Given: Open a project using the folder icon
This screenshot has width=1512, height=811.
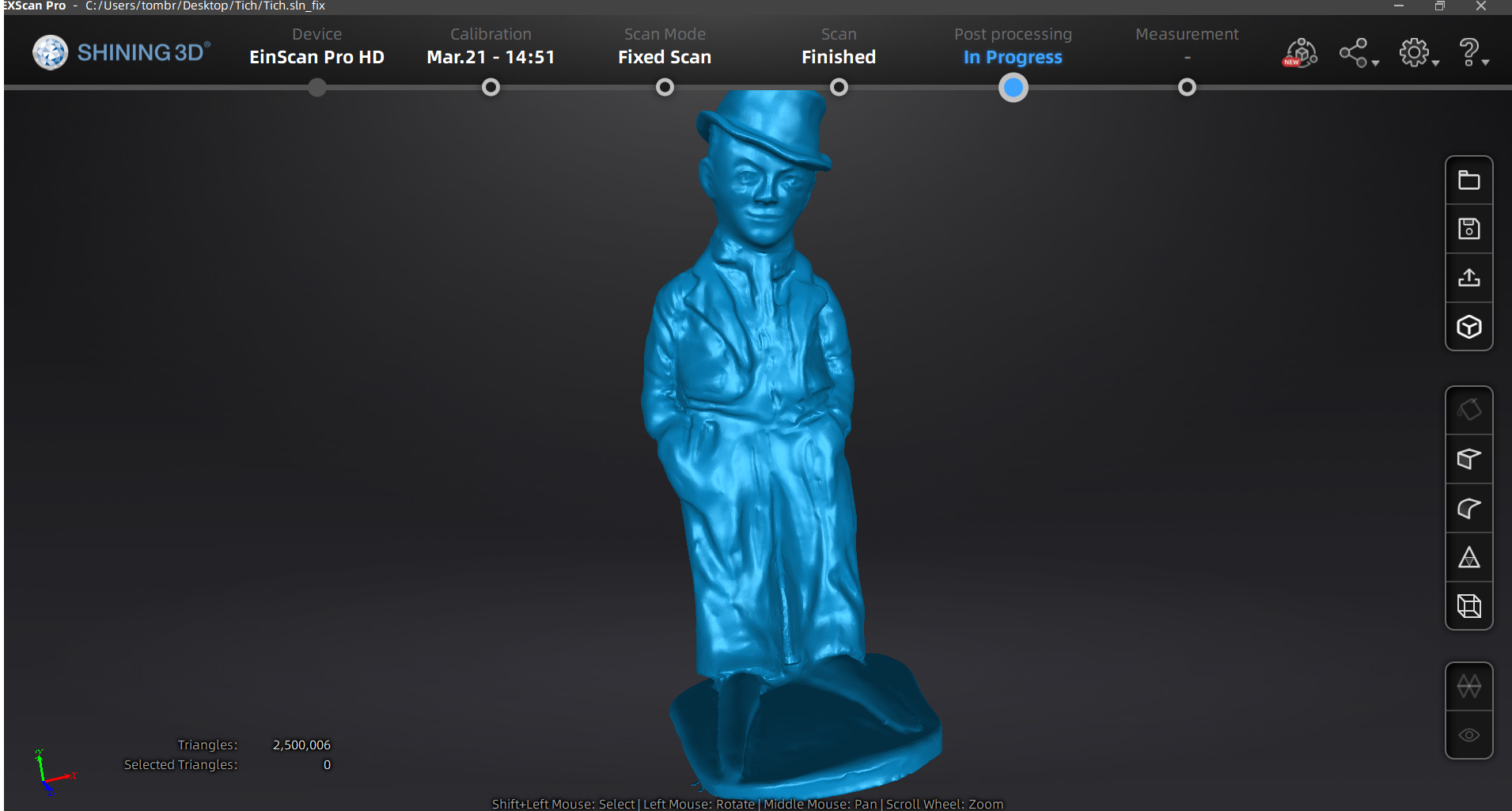Looking at the screenshot, I should (1468, 180).
